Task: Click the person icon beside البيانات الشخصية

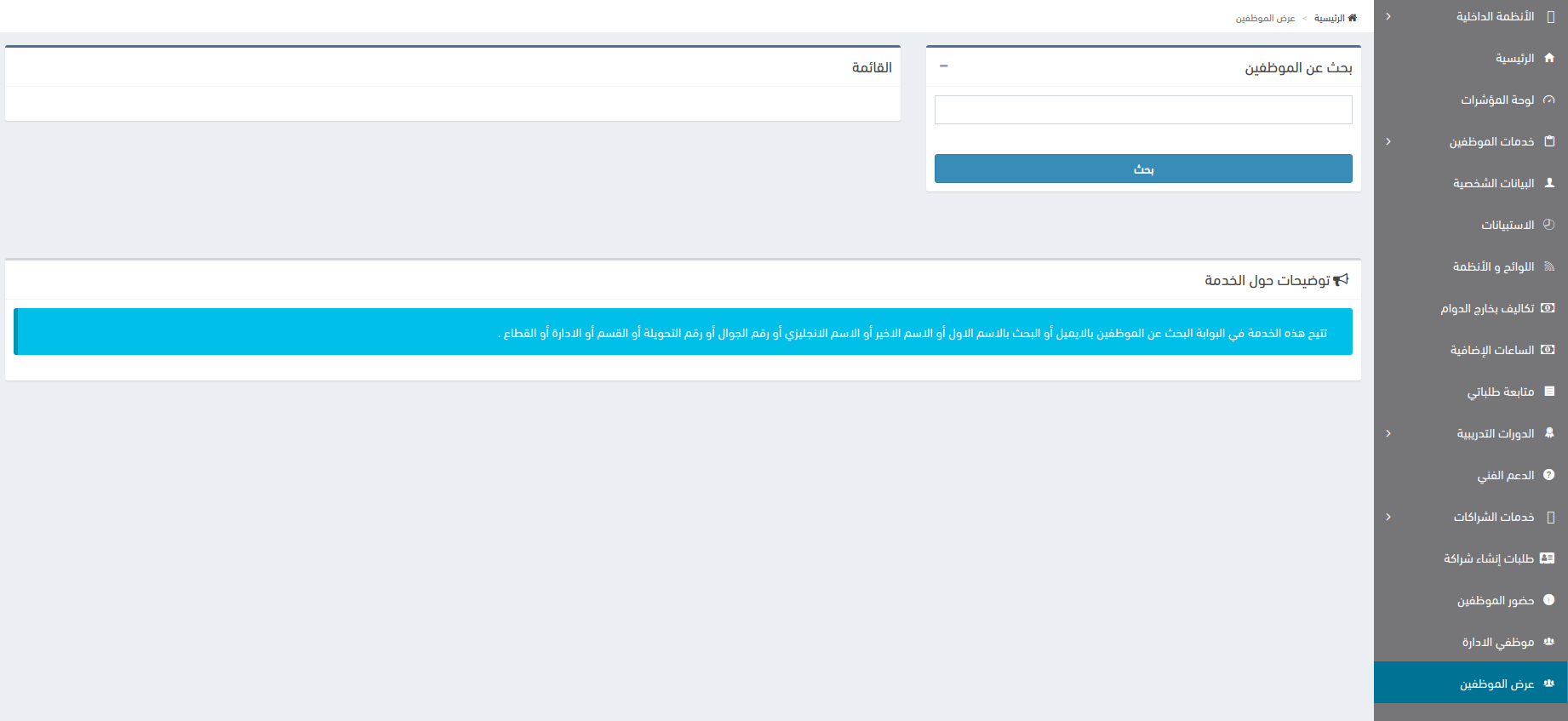Action: [x=1548, y=183]
